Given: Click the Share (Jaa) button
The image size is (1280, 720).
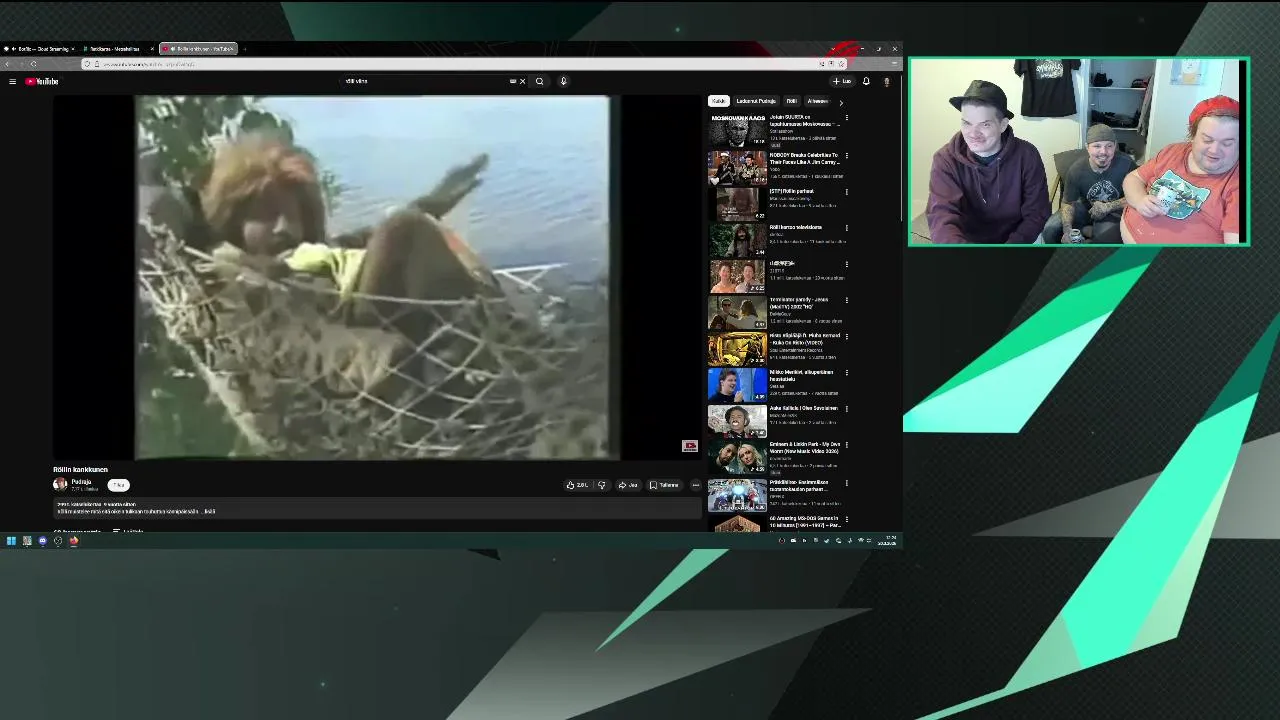Looking at the screenshot, I should [628, 485].
